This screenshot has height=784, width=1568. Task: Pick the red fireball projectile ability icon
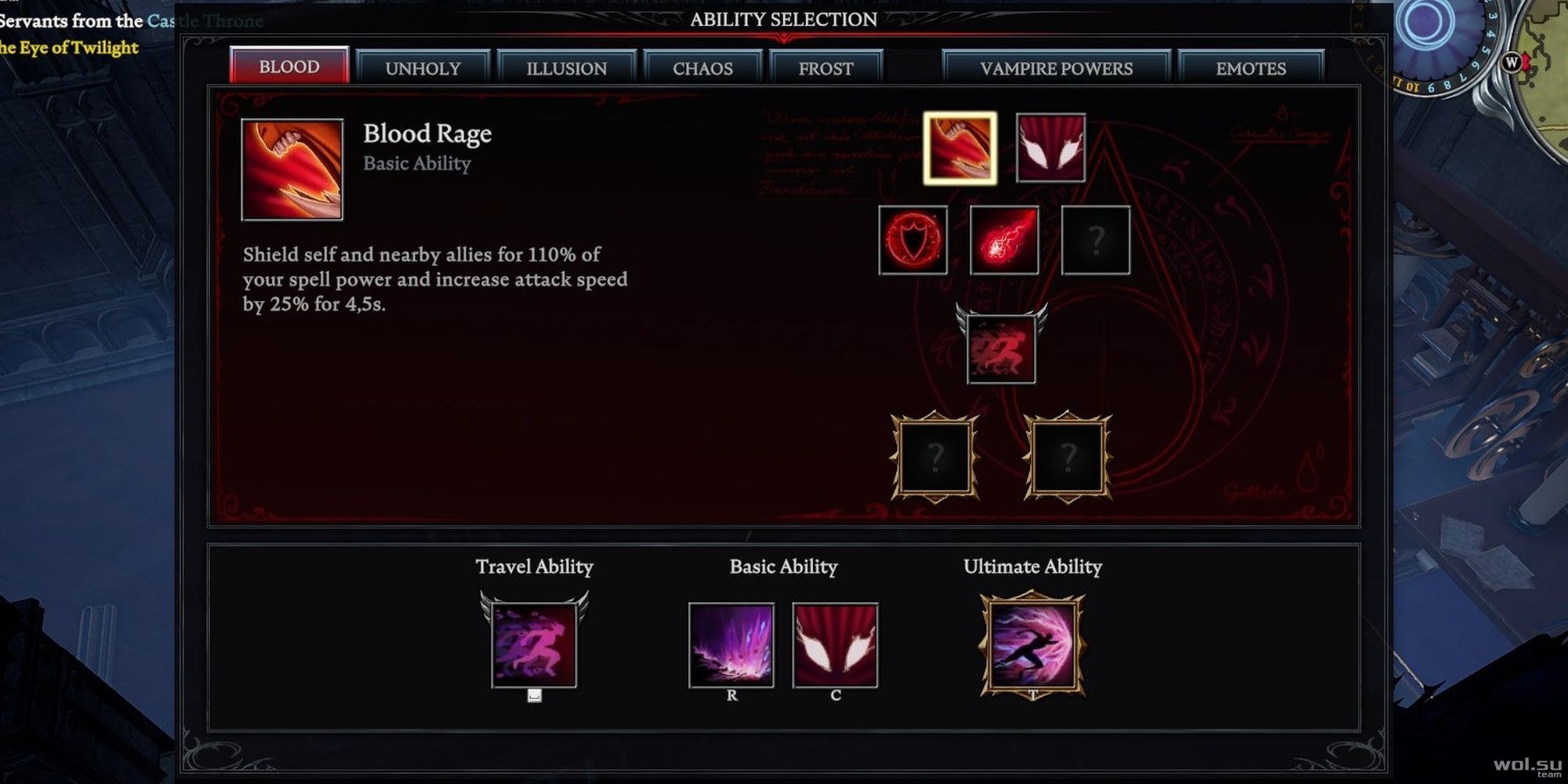(x=1004, y=240)
